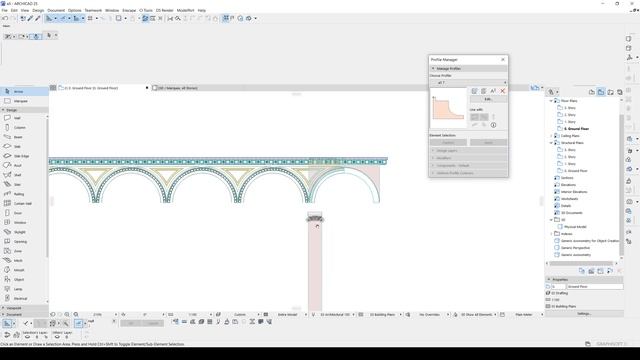This screenshot has height=360, width=640.
Task: Select the Lamp tool
Action: [x=23, y=289]
